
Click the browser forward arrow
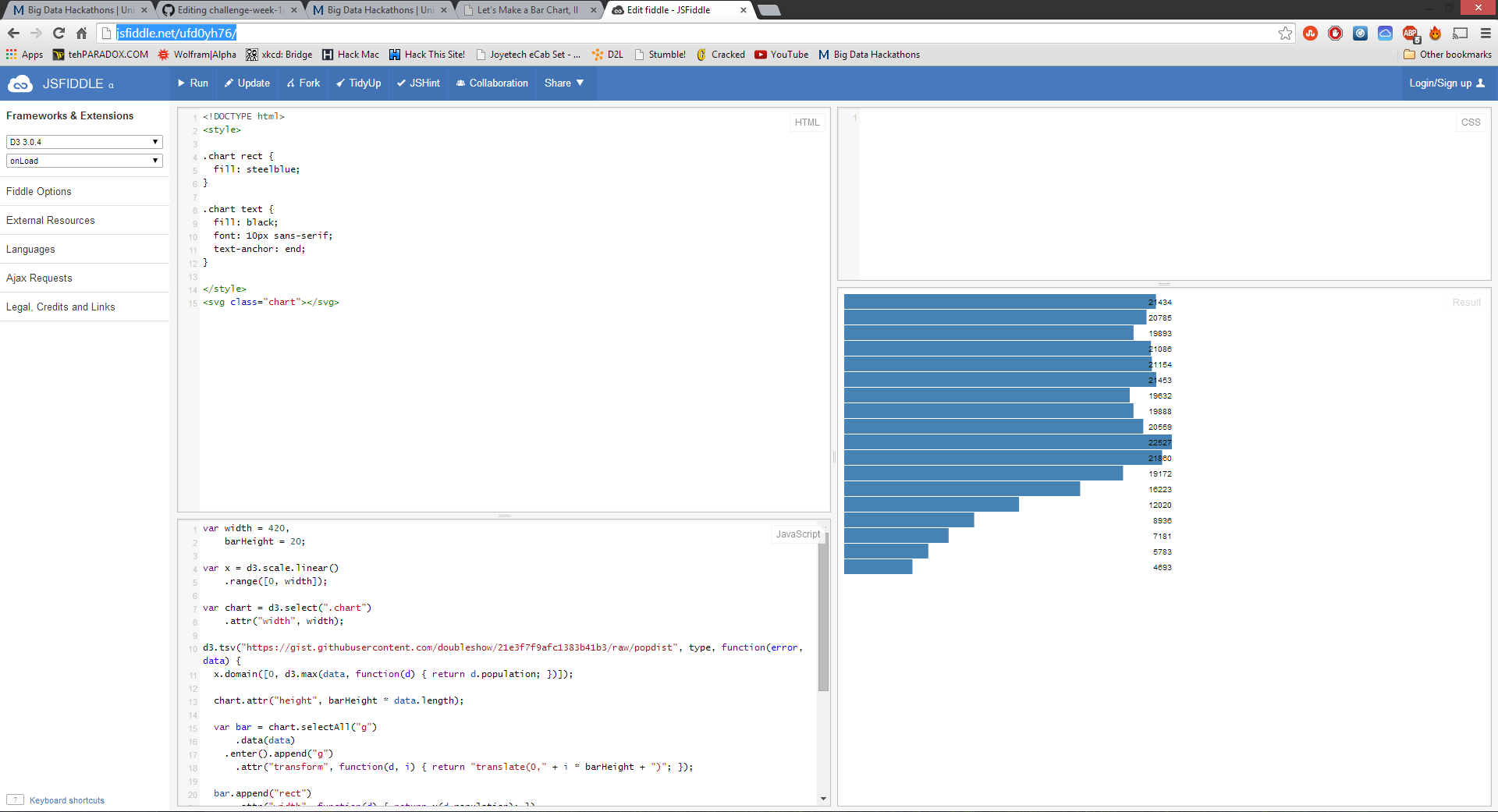tap(36, 33)
